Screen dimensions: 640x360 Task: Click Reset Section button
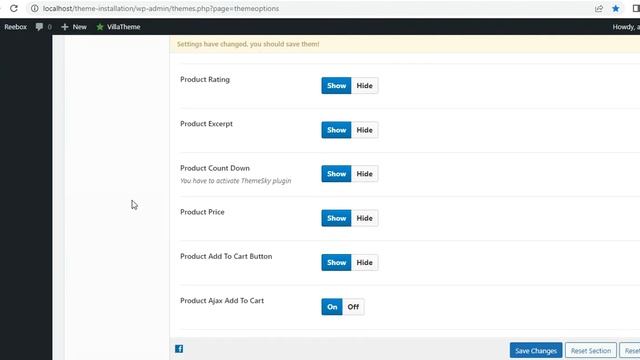tap(591, 351)
